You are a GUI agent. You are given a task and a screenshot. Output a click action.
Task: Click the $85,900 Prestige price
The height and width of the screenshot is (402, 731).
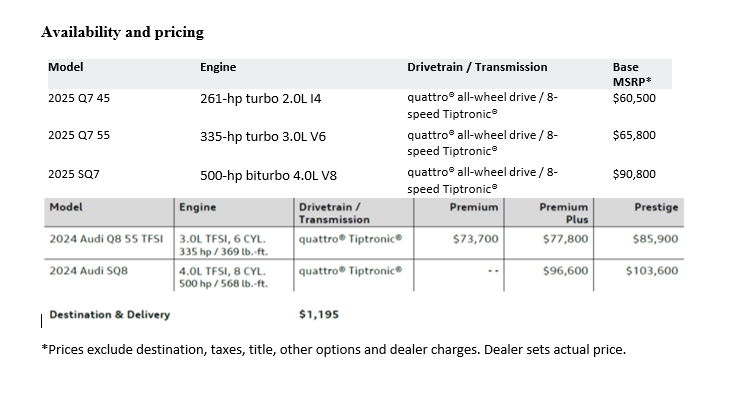pyautogui.click(x=655, y=240)
